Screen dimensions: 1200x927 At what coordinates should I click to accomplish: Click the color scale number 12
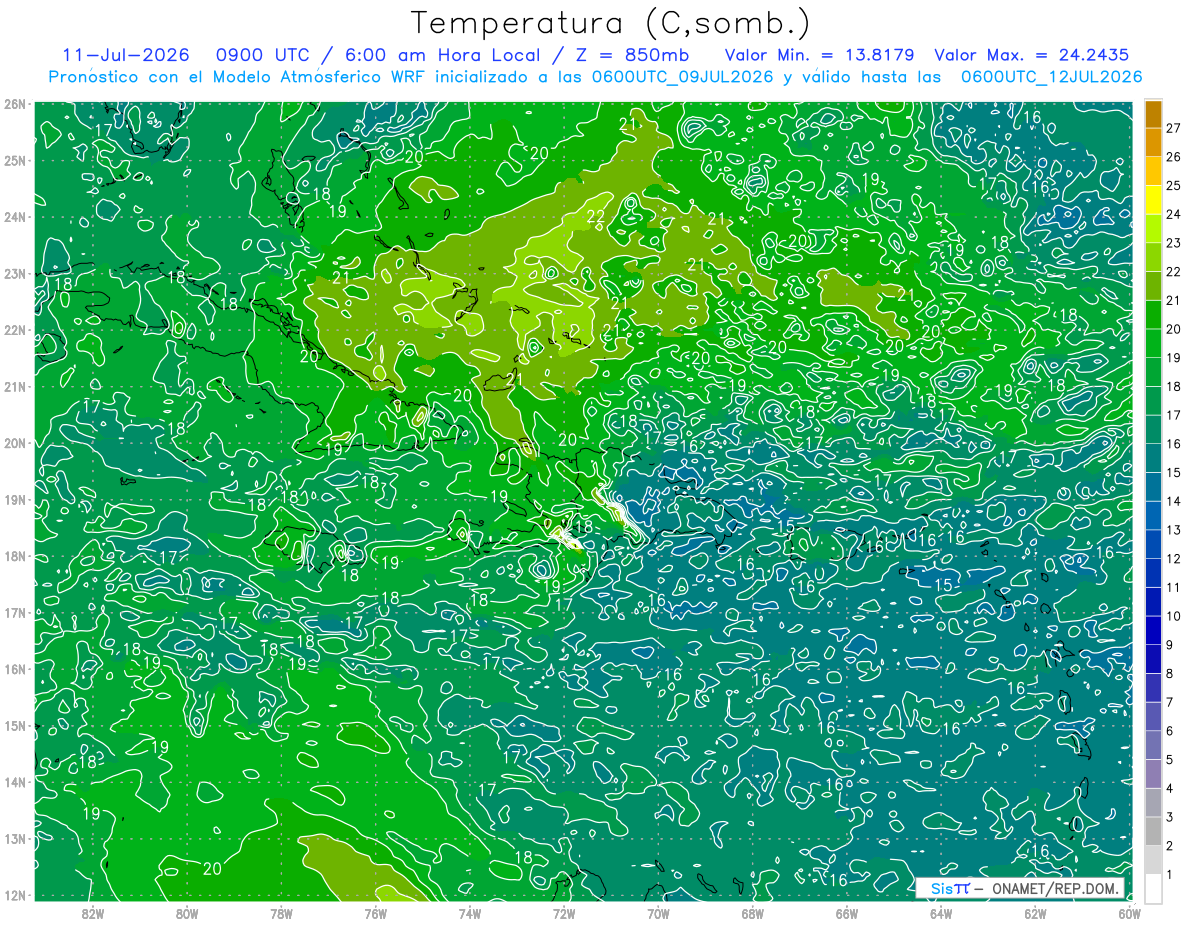1174,558
